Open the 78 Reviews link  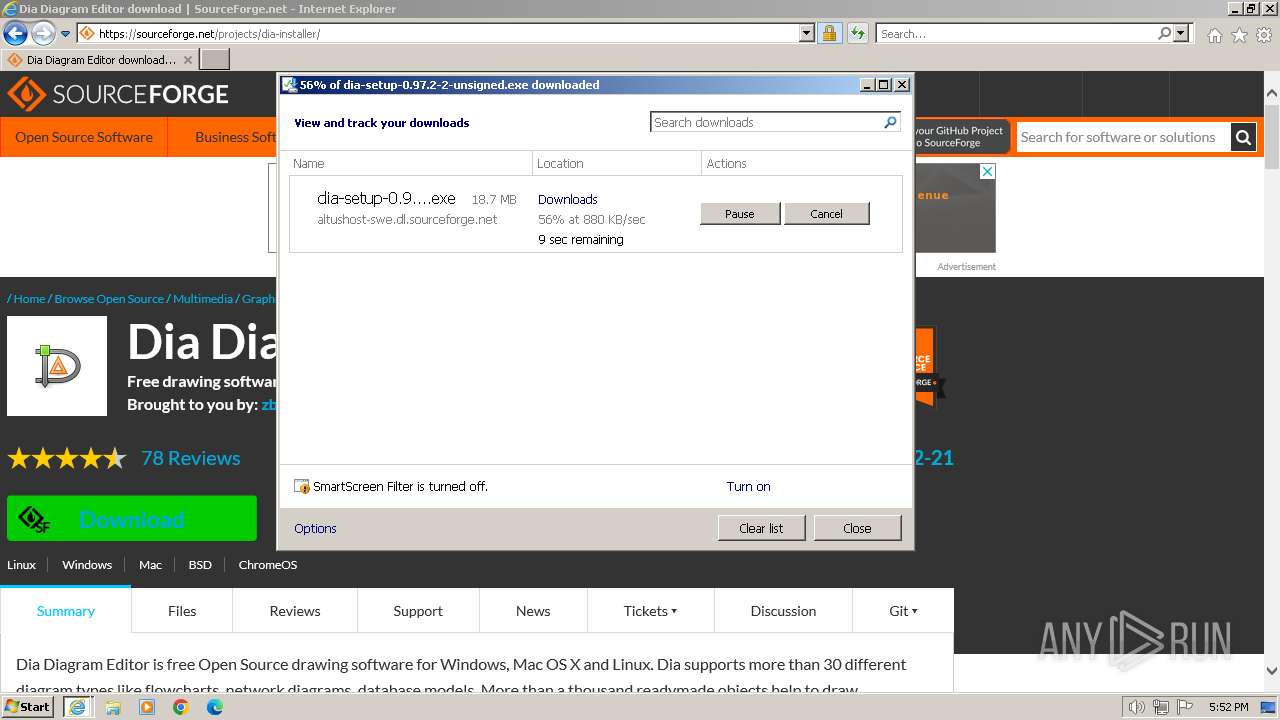190,458
